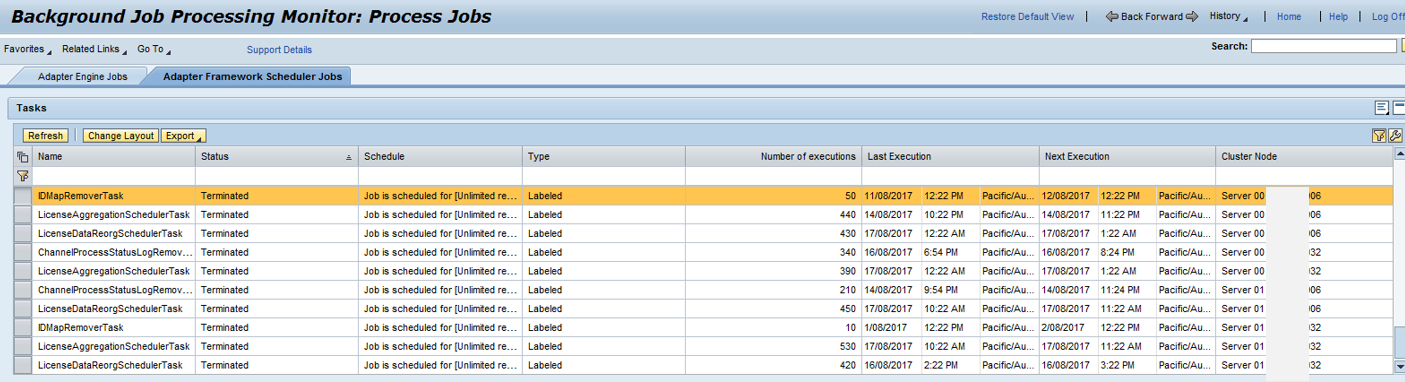The width and height of the screenshot is (1405, 382).
Task: Click the filter row funnel icon
Action: pyautogui.click(x=23, y=176)
